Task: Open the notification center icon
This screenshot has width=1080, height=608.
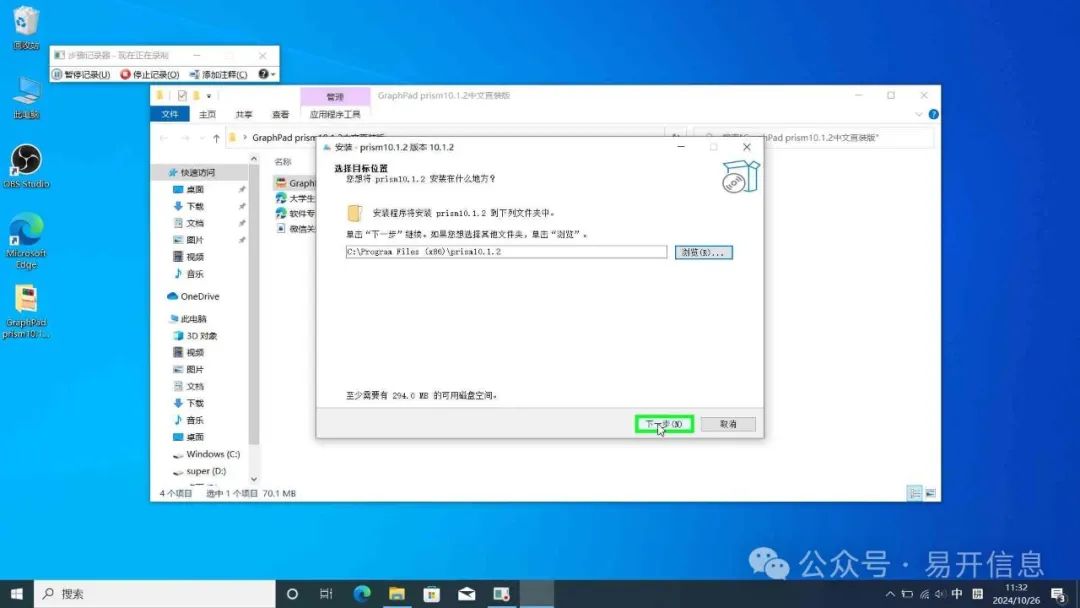Action: click(1059, 594)
